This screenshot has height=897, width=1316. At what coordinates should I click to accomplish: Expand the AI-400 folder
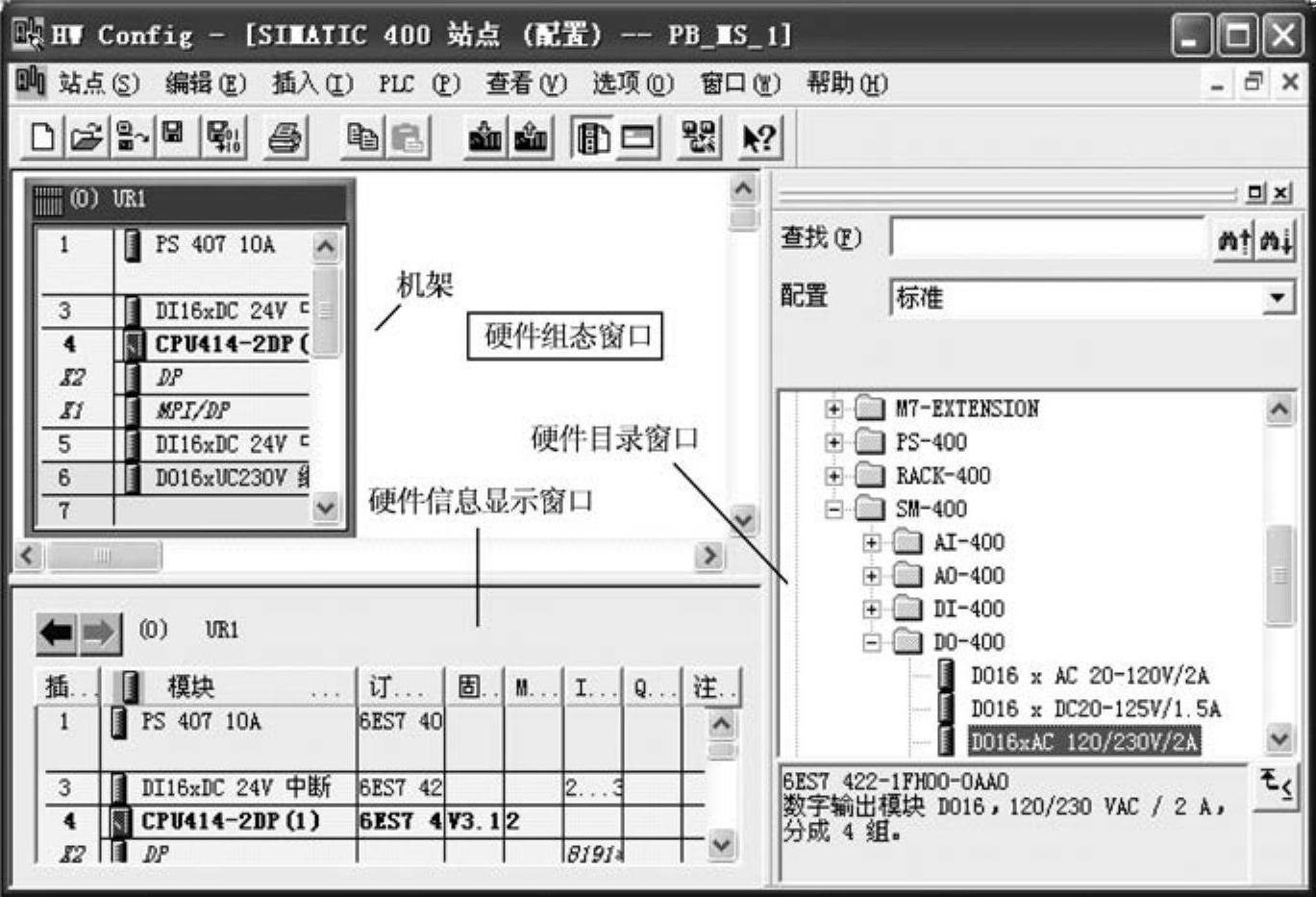coord(871,542)
